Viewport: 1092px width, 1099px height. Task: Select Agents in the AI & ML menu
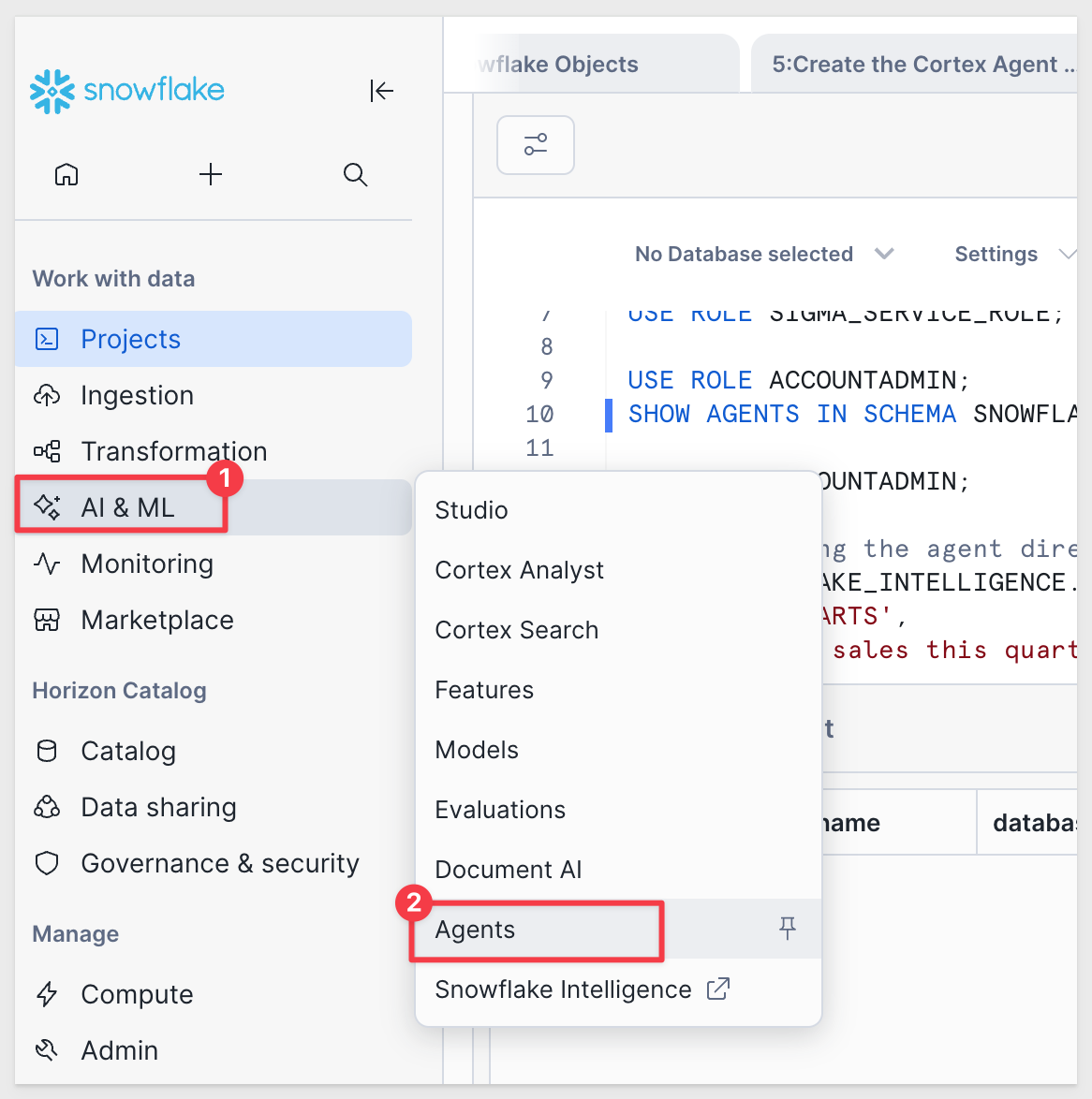[476, 930]
